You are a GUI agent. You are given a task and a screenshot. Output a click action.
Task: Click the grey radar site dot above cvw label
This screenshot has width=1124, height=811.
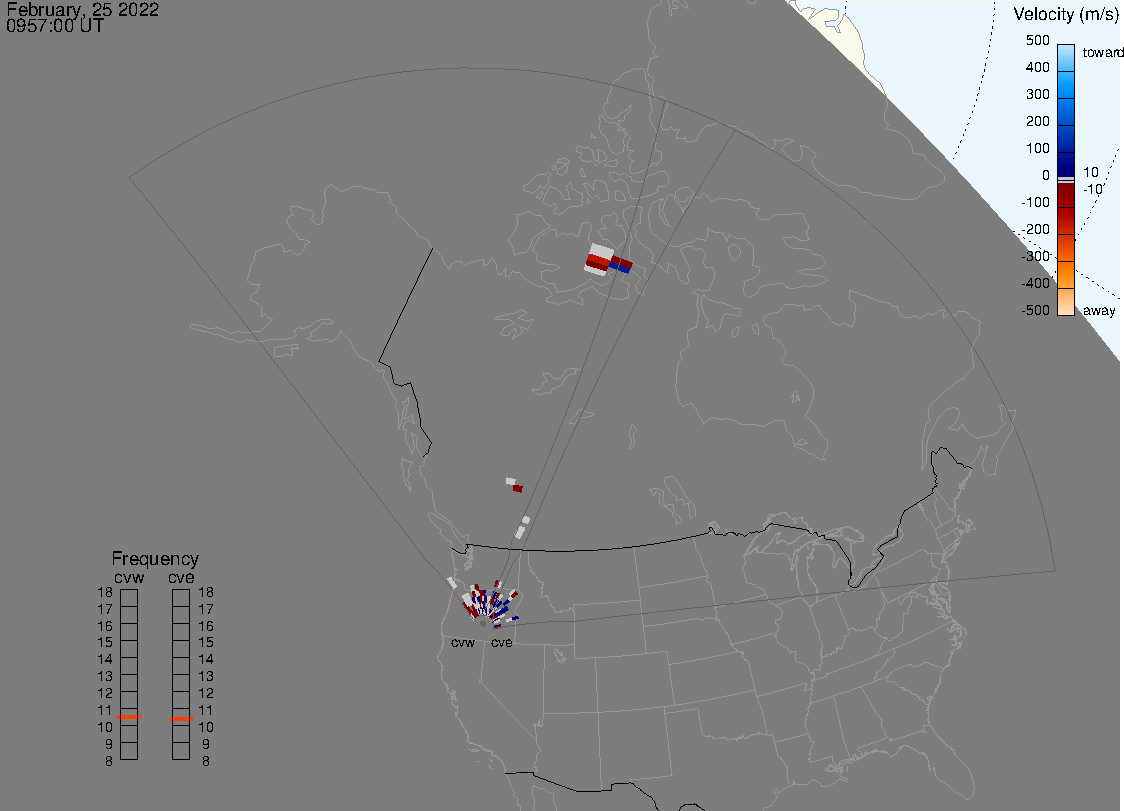[x=483, y=624]
